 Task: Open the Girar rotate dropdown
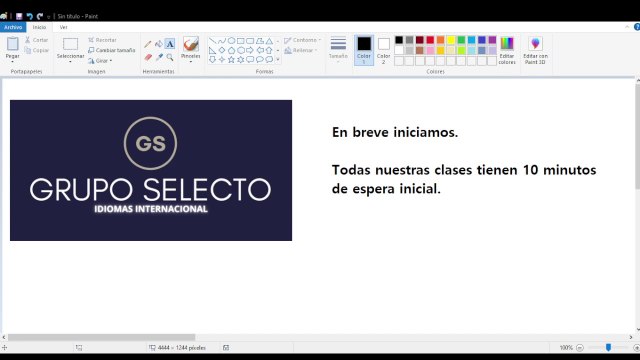pos(100,61)
